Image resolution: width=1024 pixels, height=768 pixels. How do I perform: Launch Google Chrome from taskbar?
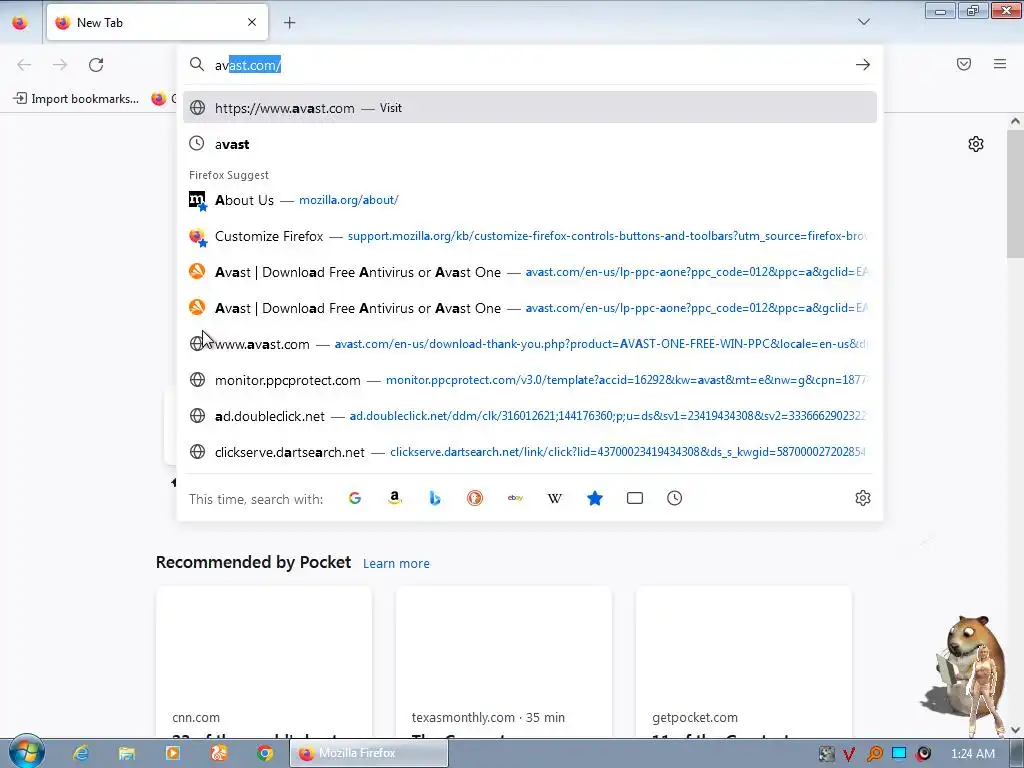265,753
